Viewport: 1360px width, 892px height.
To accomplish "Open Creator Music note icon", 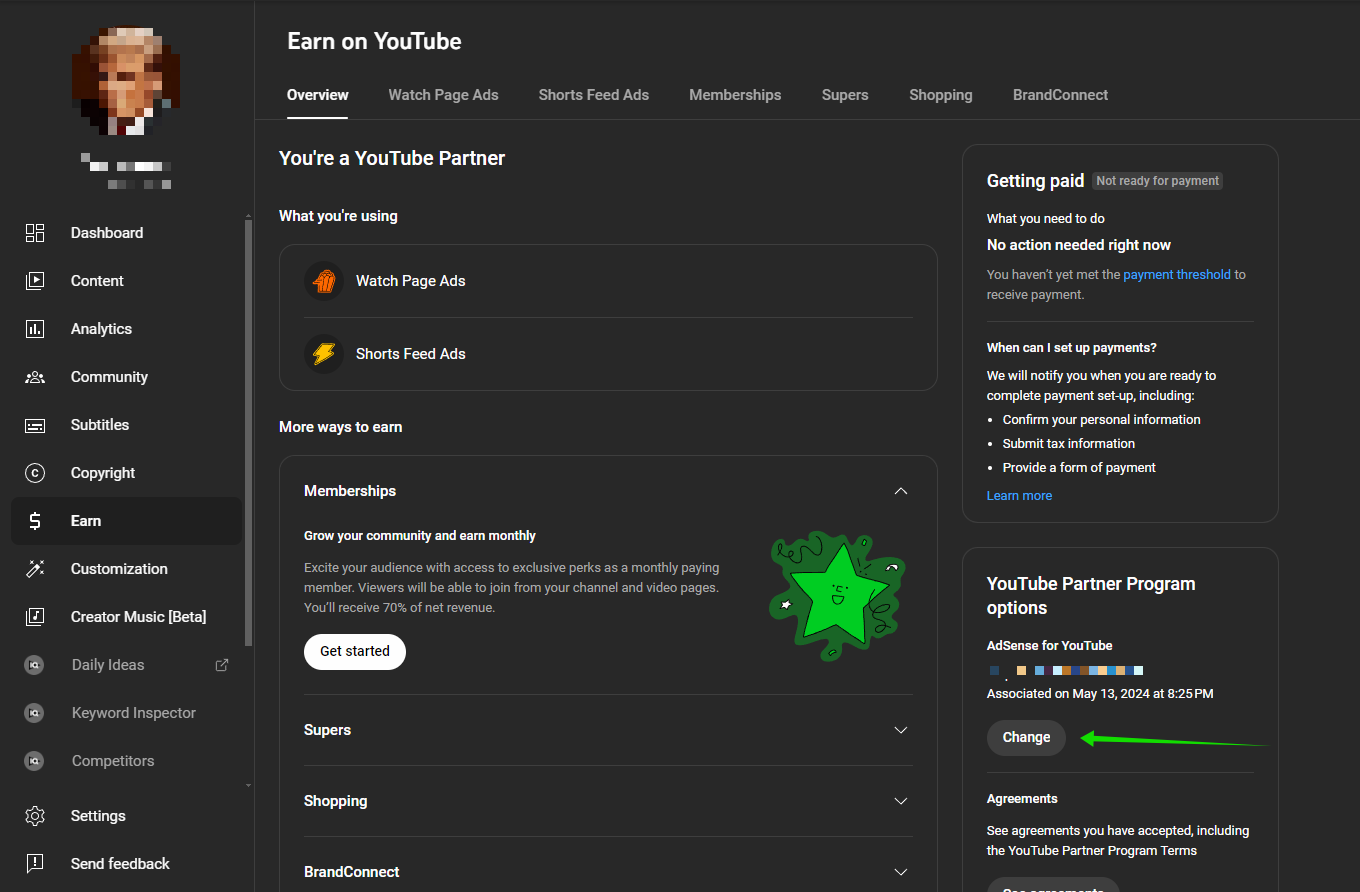I will 35,617.
